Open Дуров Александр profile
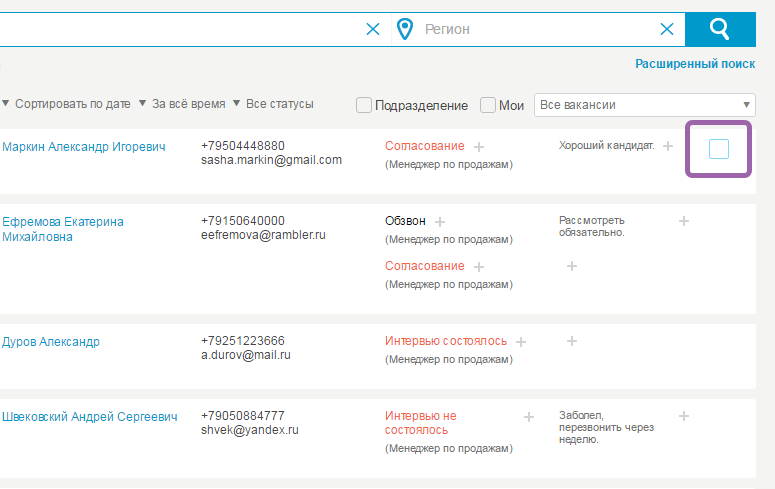This screenshot has width=775, height=489. [x=51, y=342]
